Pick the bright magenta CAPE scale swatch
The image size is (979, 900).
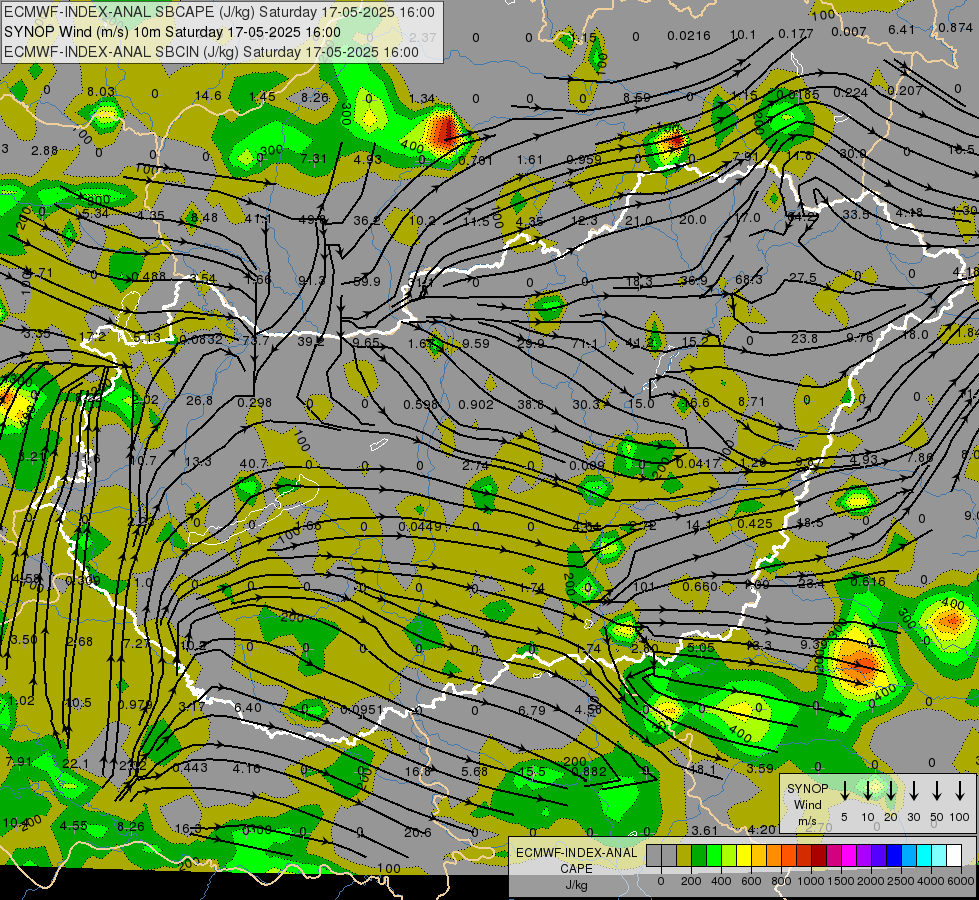click(x=849, y=855)
